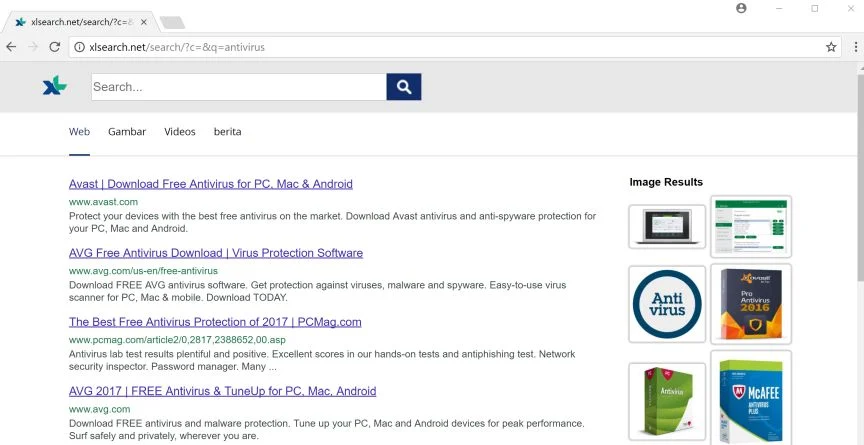Open AVG Free Antivirus Download link
The width and height of the screenshot is (864, 445).
click(x=216, y=253)
